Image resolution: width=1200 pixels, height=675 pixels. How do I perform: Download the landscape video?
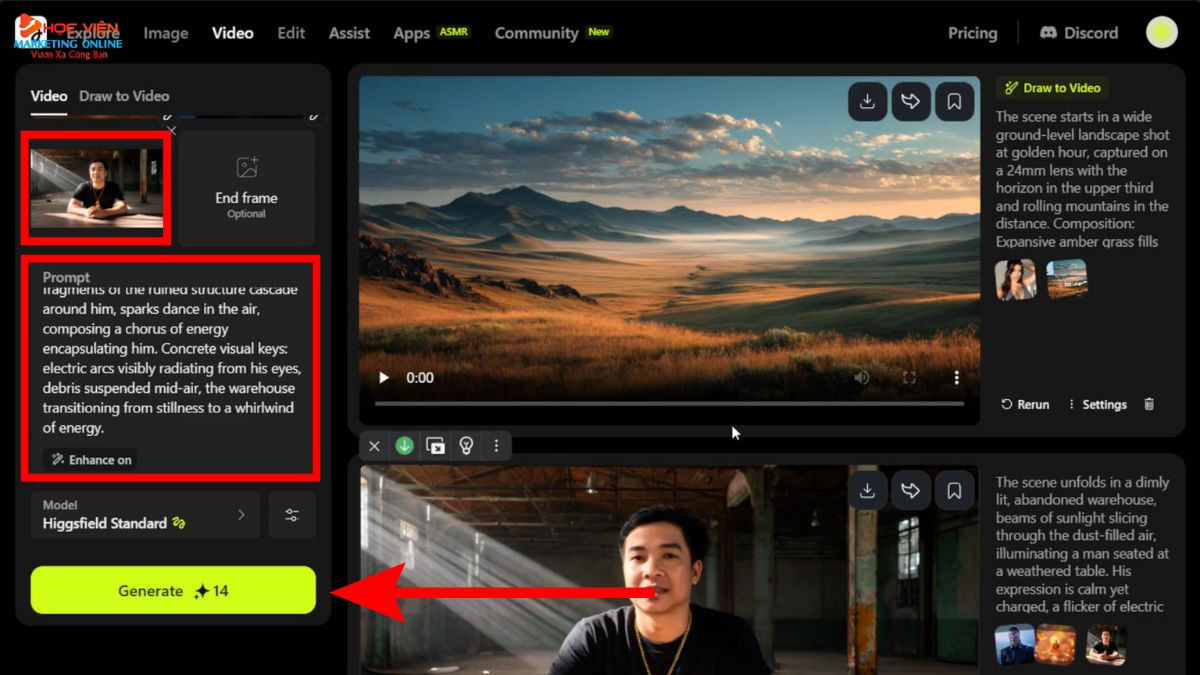[x=868, y=101]
